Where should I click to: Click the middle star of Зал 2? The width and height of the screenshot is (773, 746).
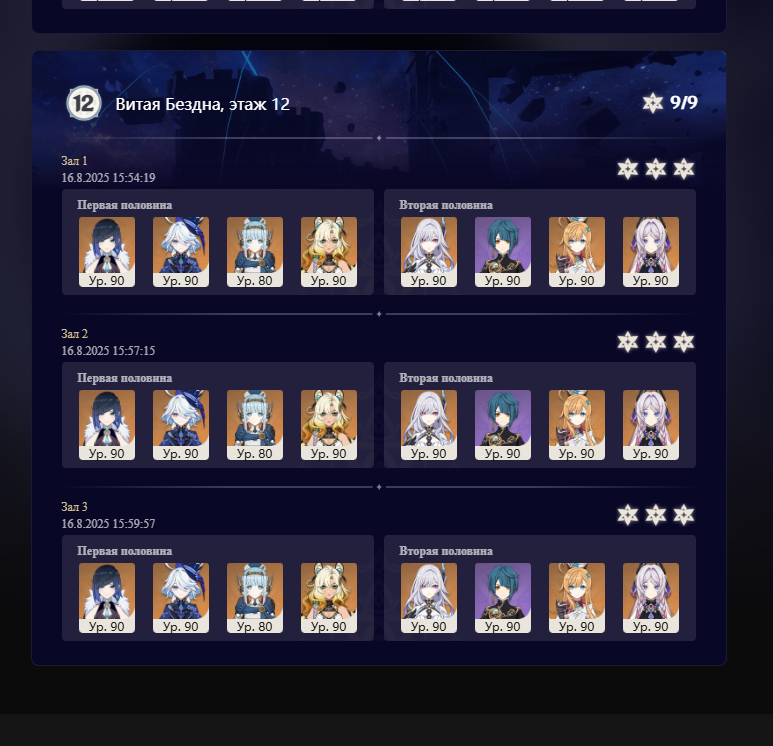656,342
